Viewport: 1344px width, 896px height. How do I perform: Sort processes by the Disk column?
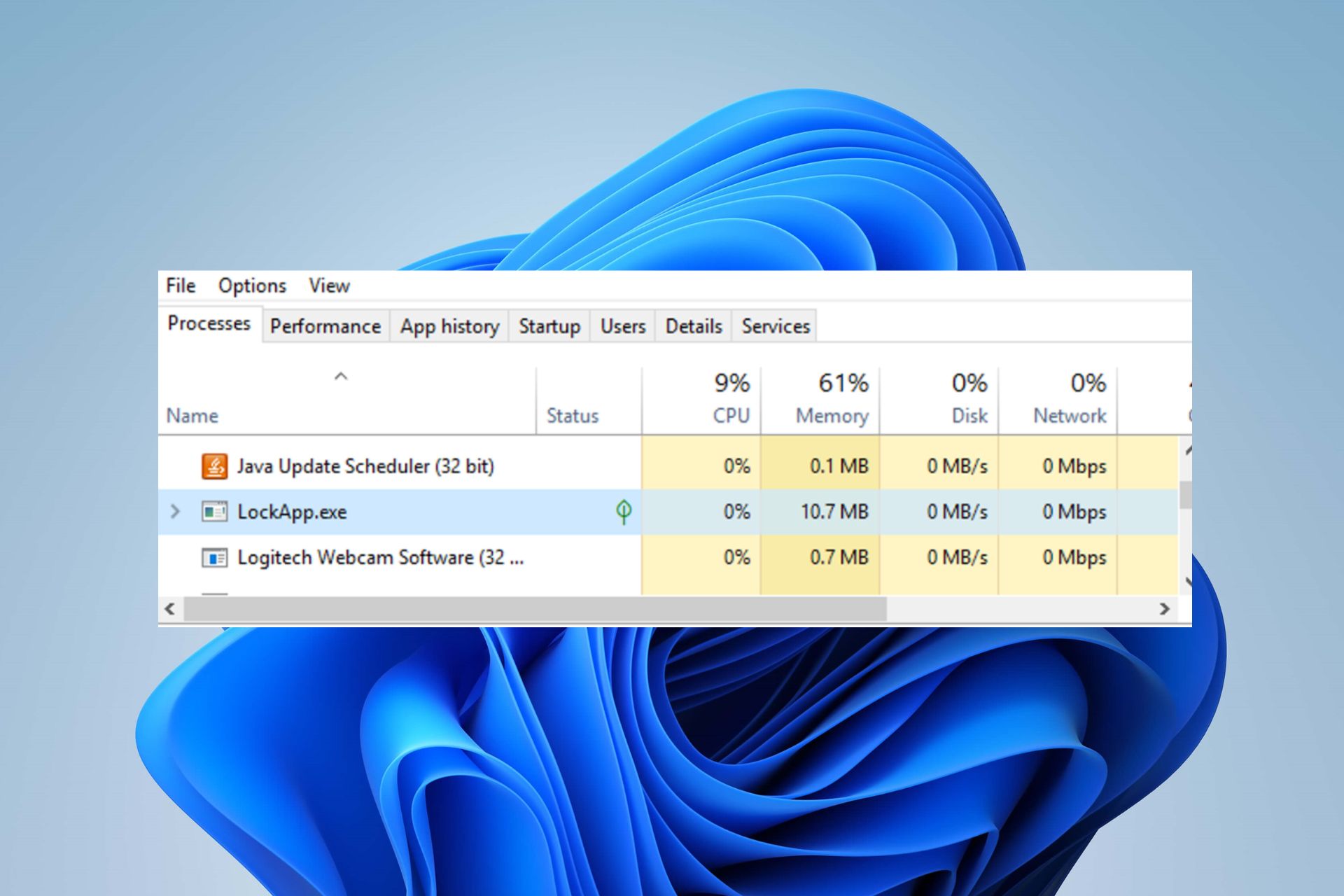[x=969, y=399]
